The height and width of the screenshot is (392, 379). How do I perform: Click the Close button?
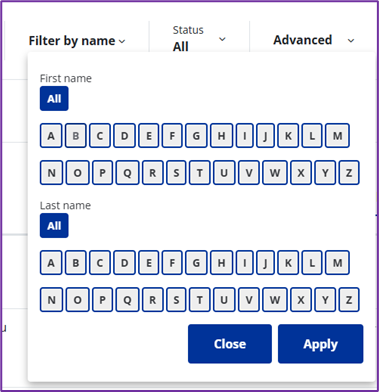tap(230, 344)
